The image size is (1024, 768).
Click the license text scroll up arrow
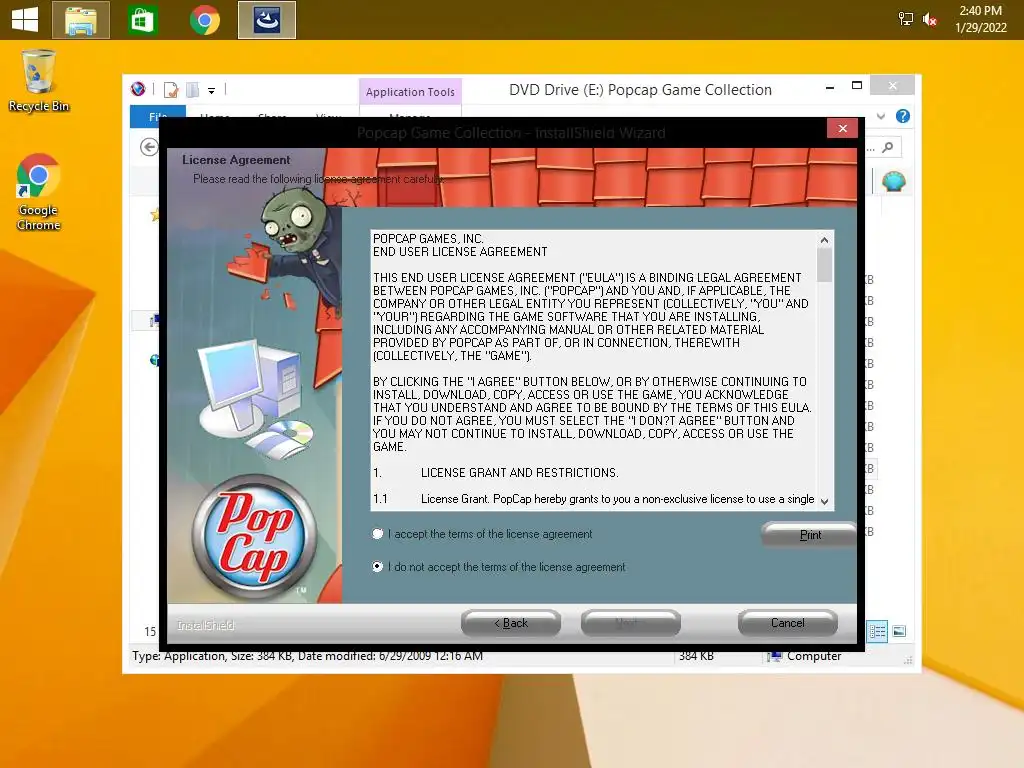coord(824,240)
